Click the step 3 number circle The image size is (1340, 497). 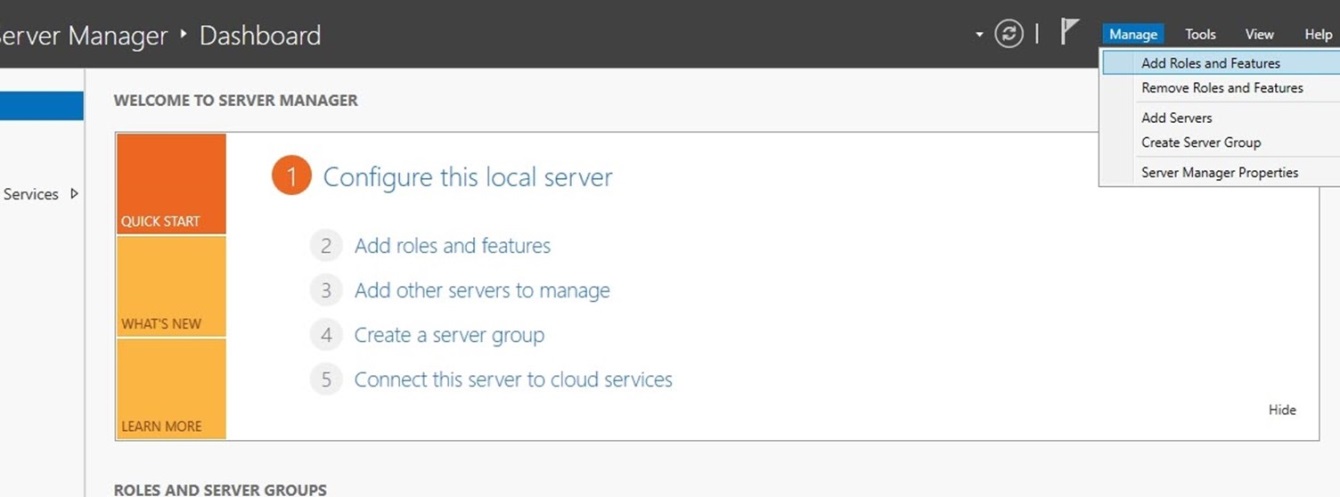pyautogui.click(x=325, y=291)
